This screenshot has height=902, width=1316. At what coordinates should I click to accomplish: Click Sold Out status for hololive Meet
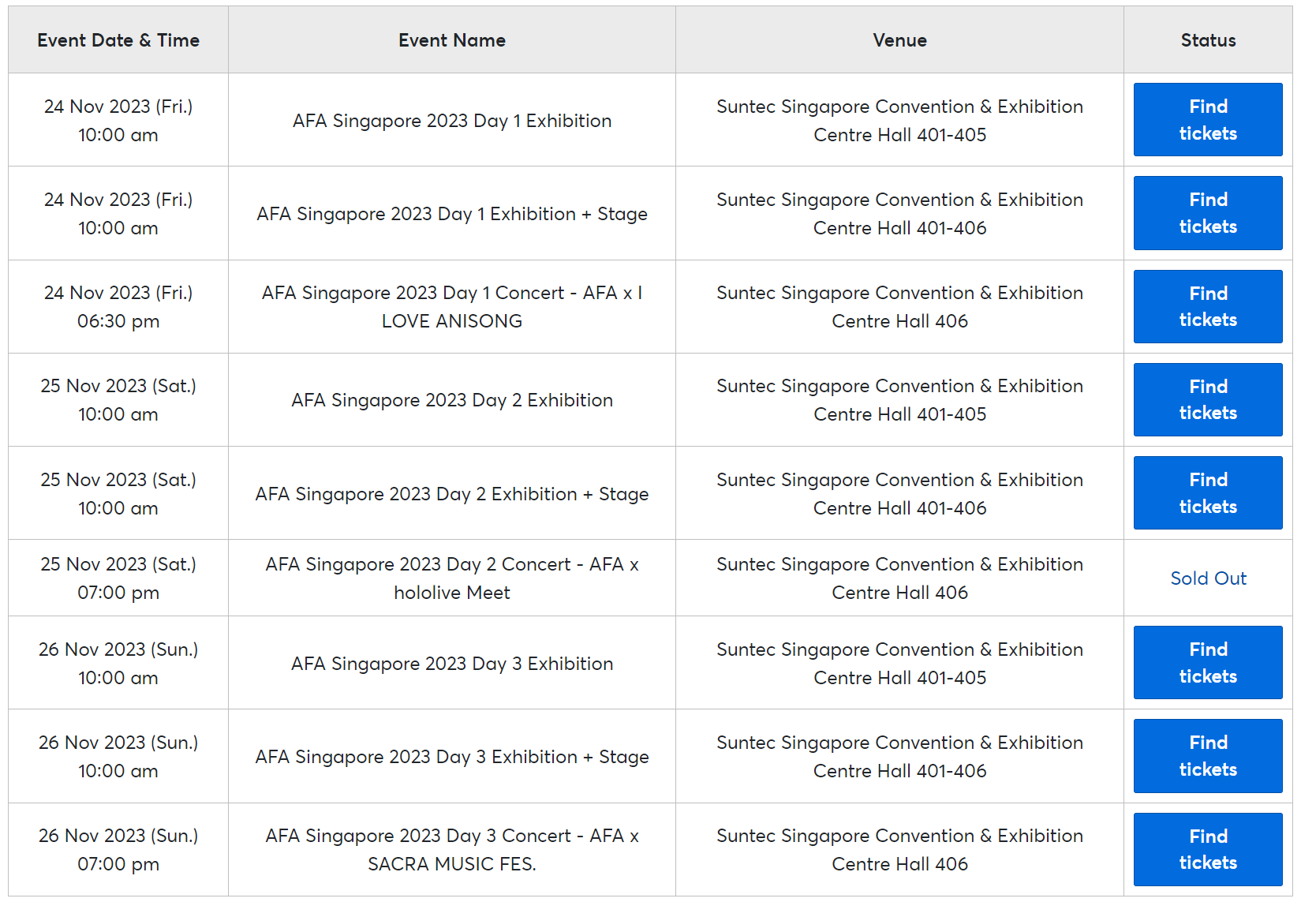[x=1208, y=578]
